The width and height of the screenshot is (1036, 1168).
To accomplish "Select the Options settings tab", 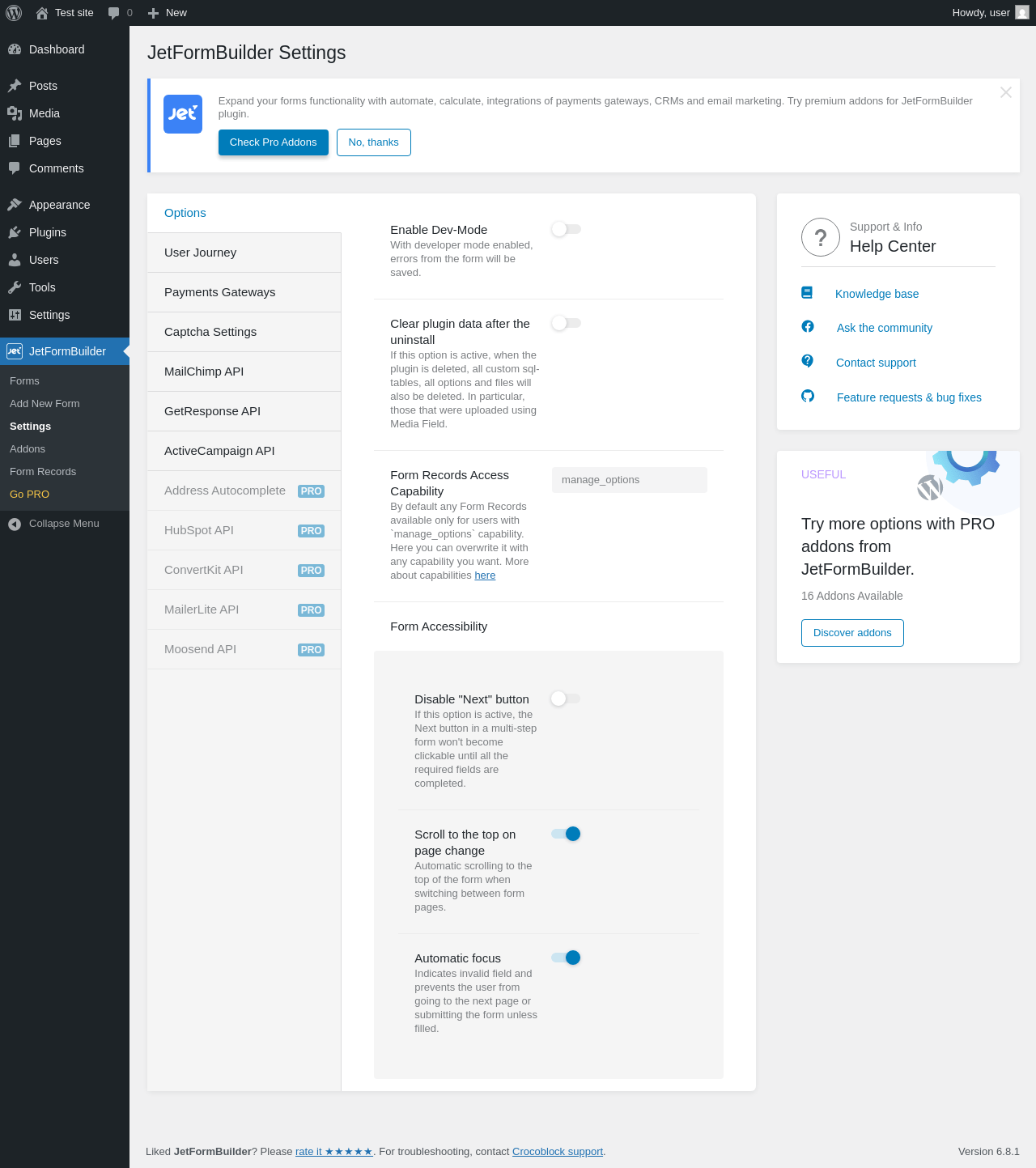I will point(244,213).
